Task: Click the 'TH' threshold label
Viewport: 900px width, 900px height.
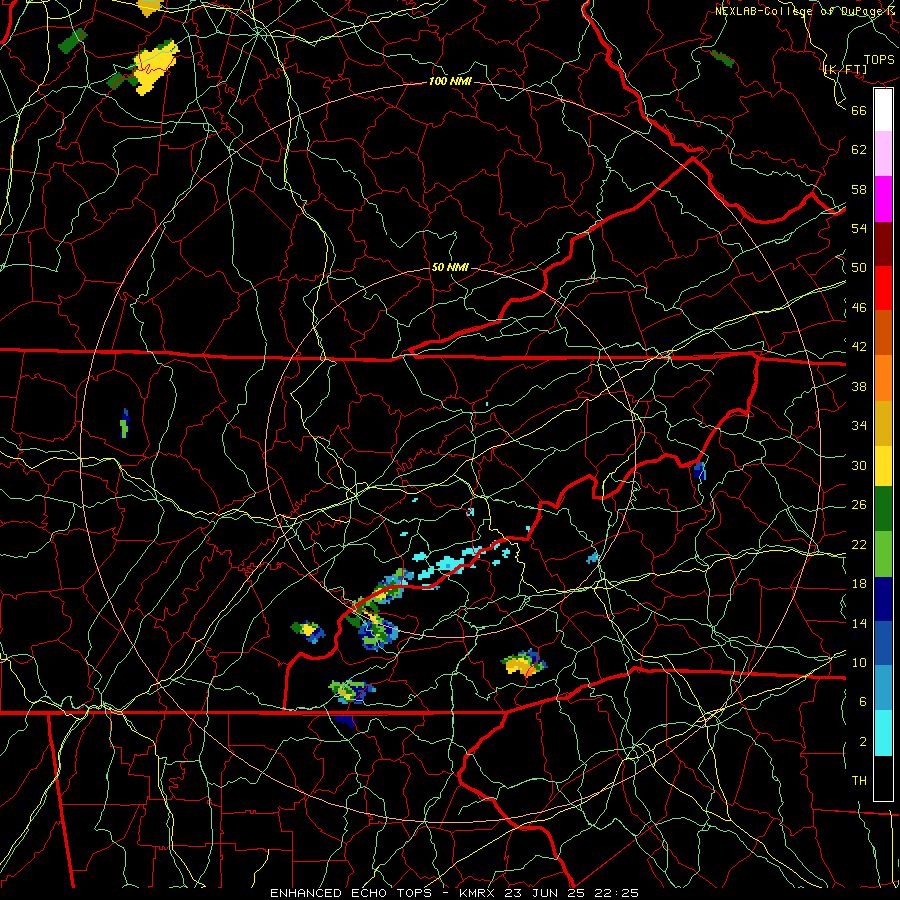Action: (859, 781)
